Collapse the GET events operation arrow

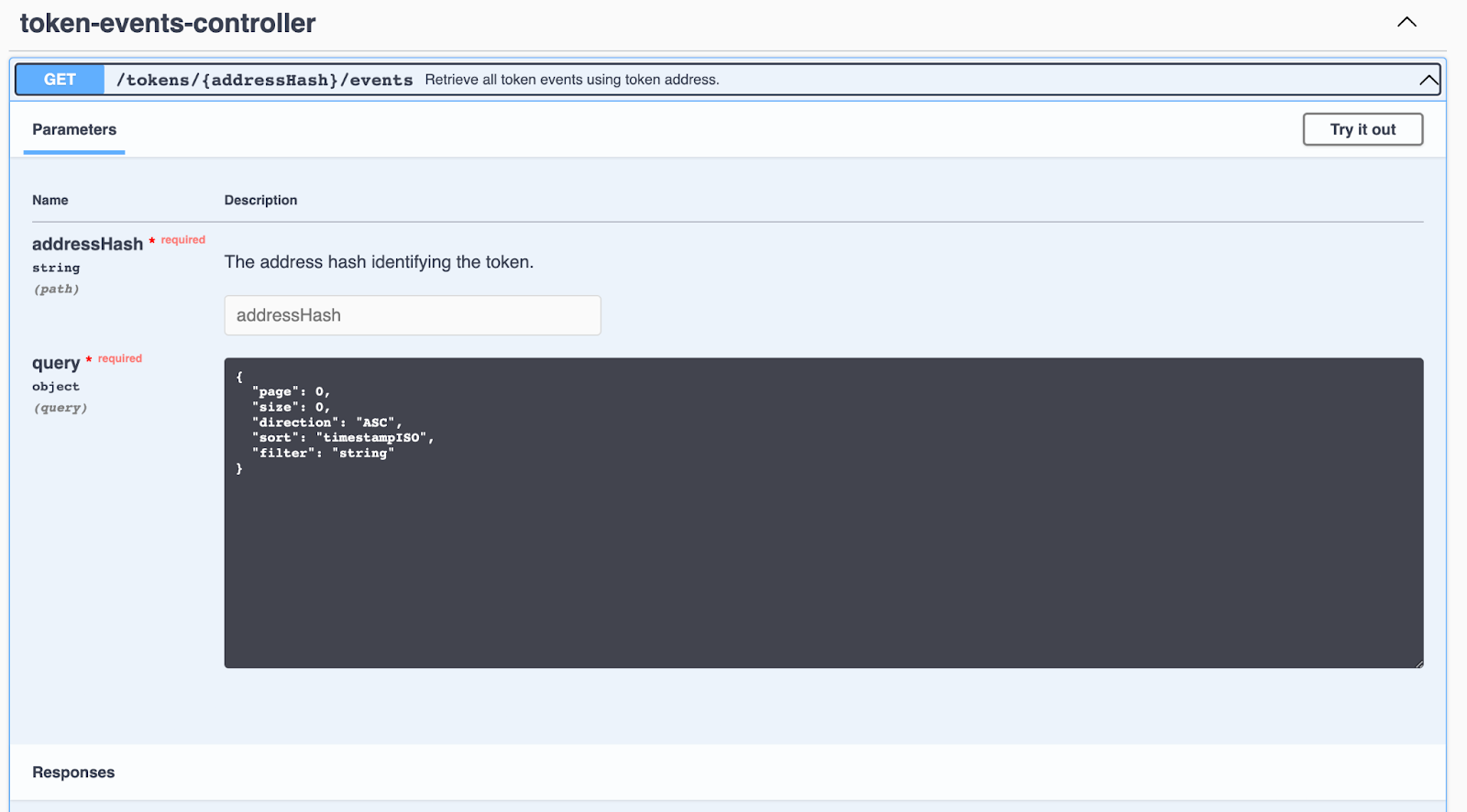coord(1428,80)
